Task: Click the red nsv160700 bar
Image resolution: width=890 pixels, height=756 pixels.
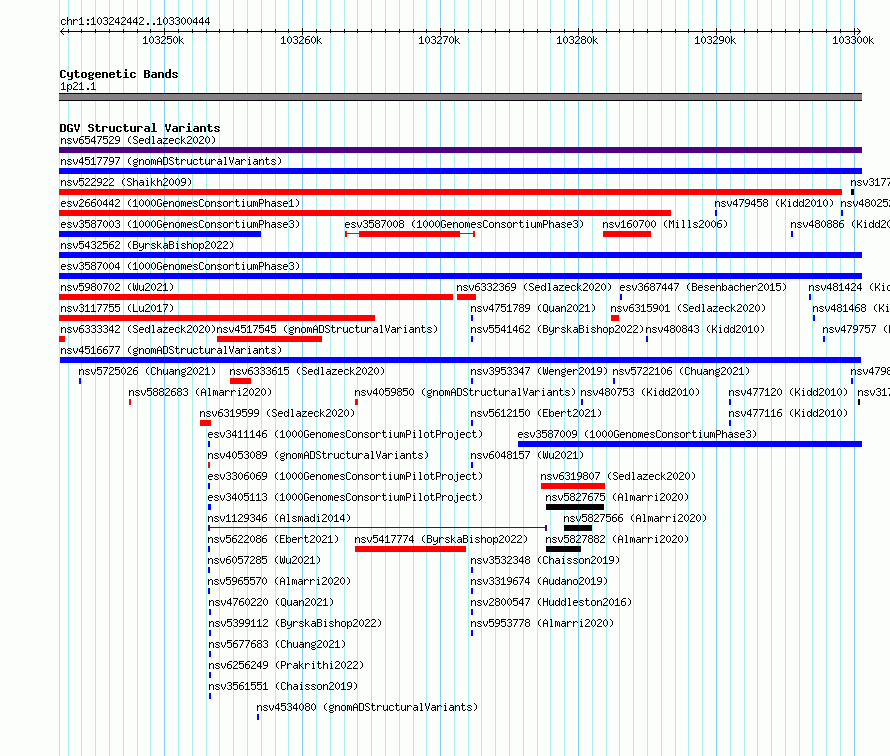Action: pyautogui.click(x=627, y=234)
